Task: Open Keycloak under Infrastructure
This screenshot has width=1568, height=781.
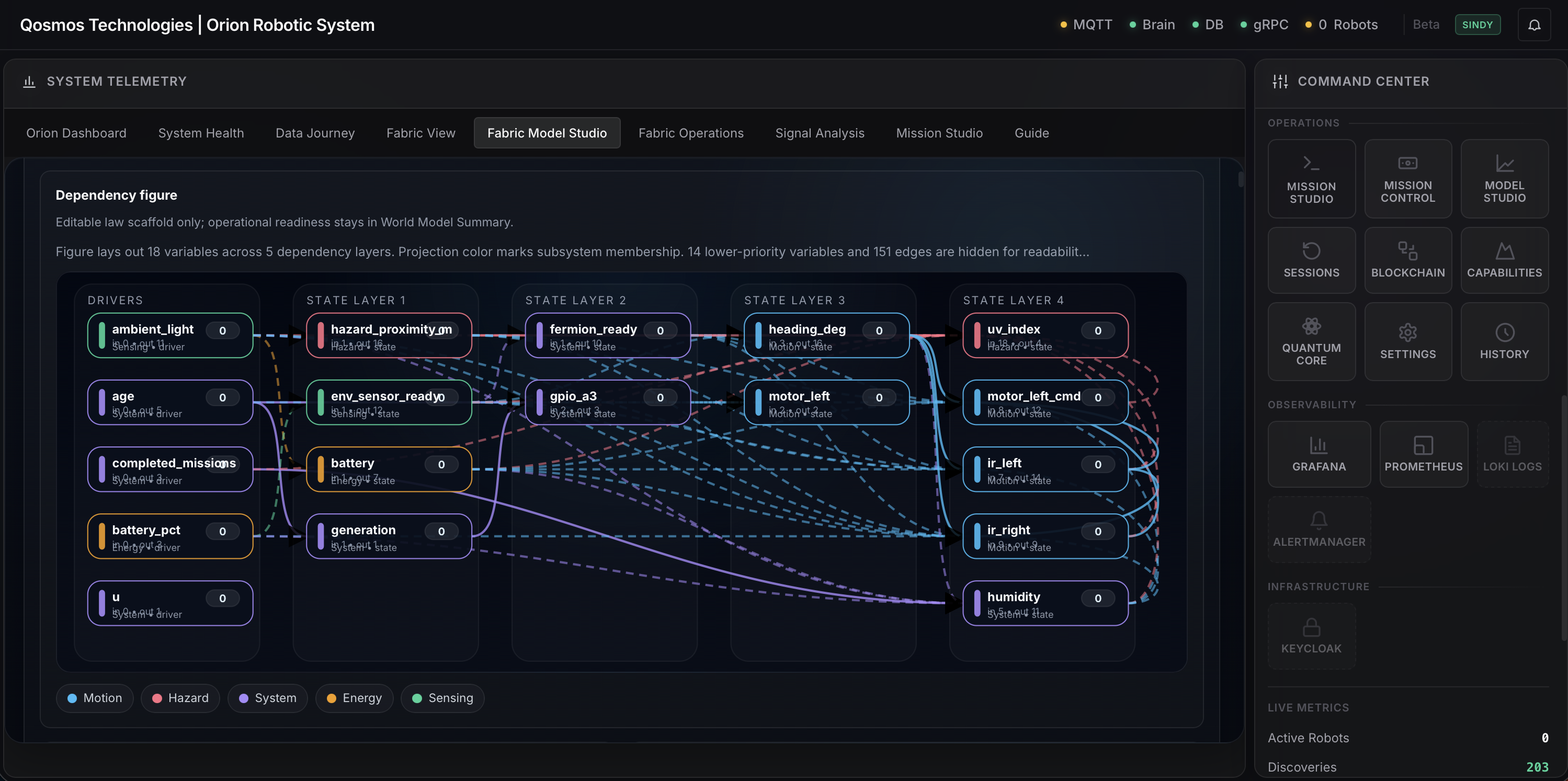Action: point(1311,636)
